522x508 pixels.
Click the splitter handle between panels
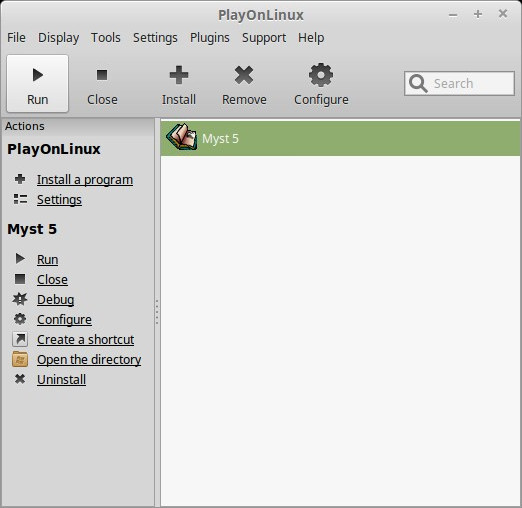(157, 312)
